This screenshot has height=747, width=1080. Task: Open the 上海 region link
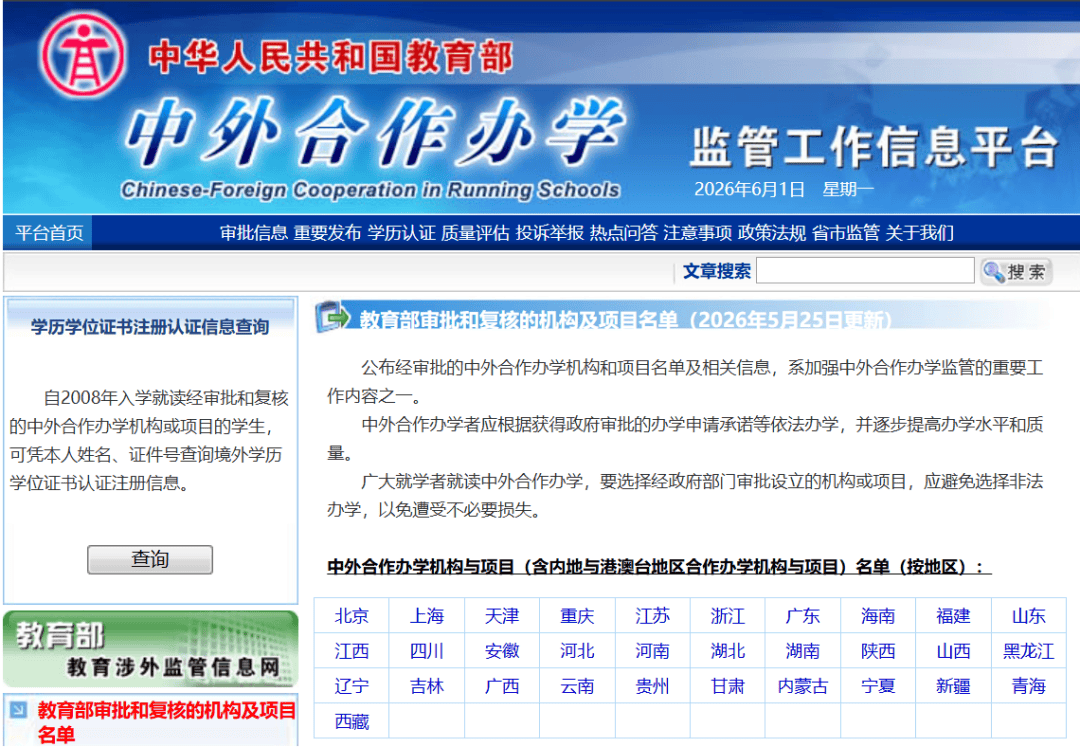(x=426, y=616)
